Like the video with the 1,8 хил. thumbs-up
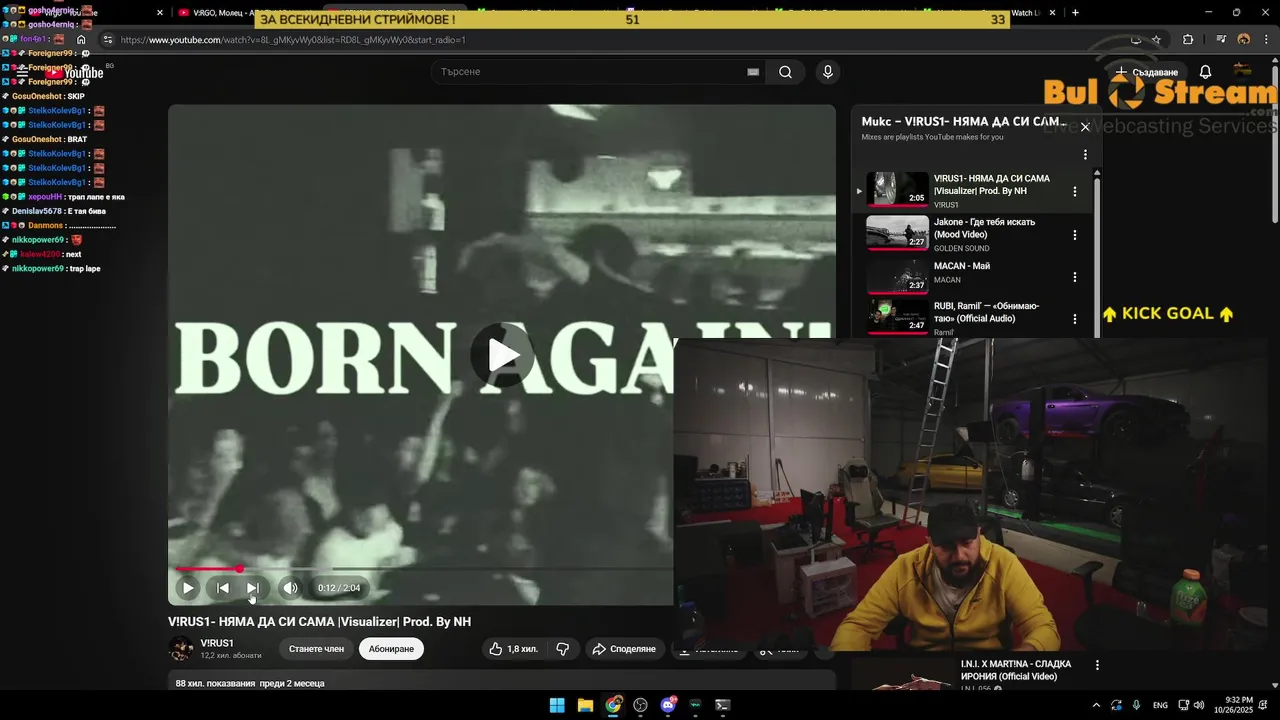 pyautogui.click(x=513, y=649)
